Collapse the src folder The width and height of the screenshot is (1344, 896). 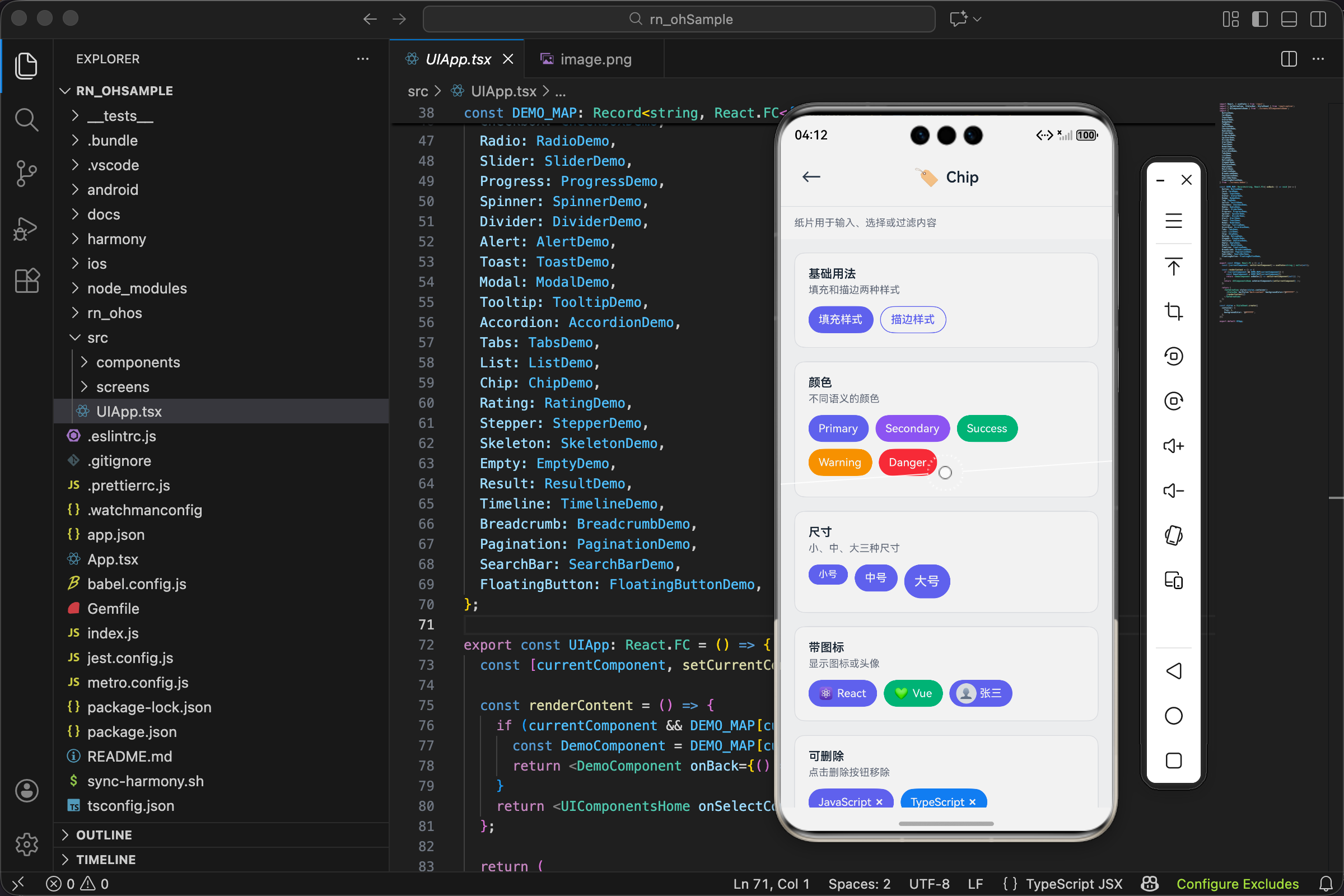[97, 338]
